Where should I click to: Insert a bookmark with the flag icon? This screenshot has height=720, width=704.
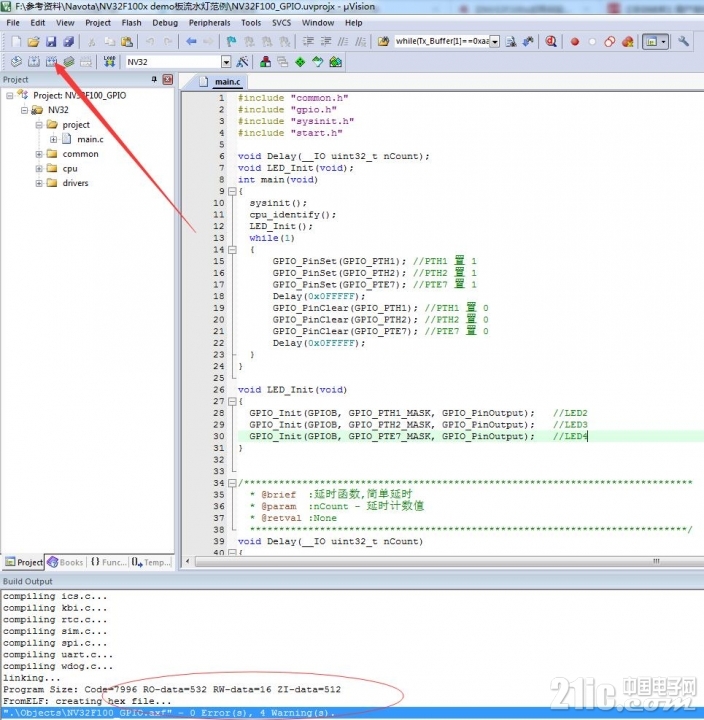[x=231, y=41]
